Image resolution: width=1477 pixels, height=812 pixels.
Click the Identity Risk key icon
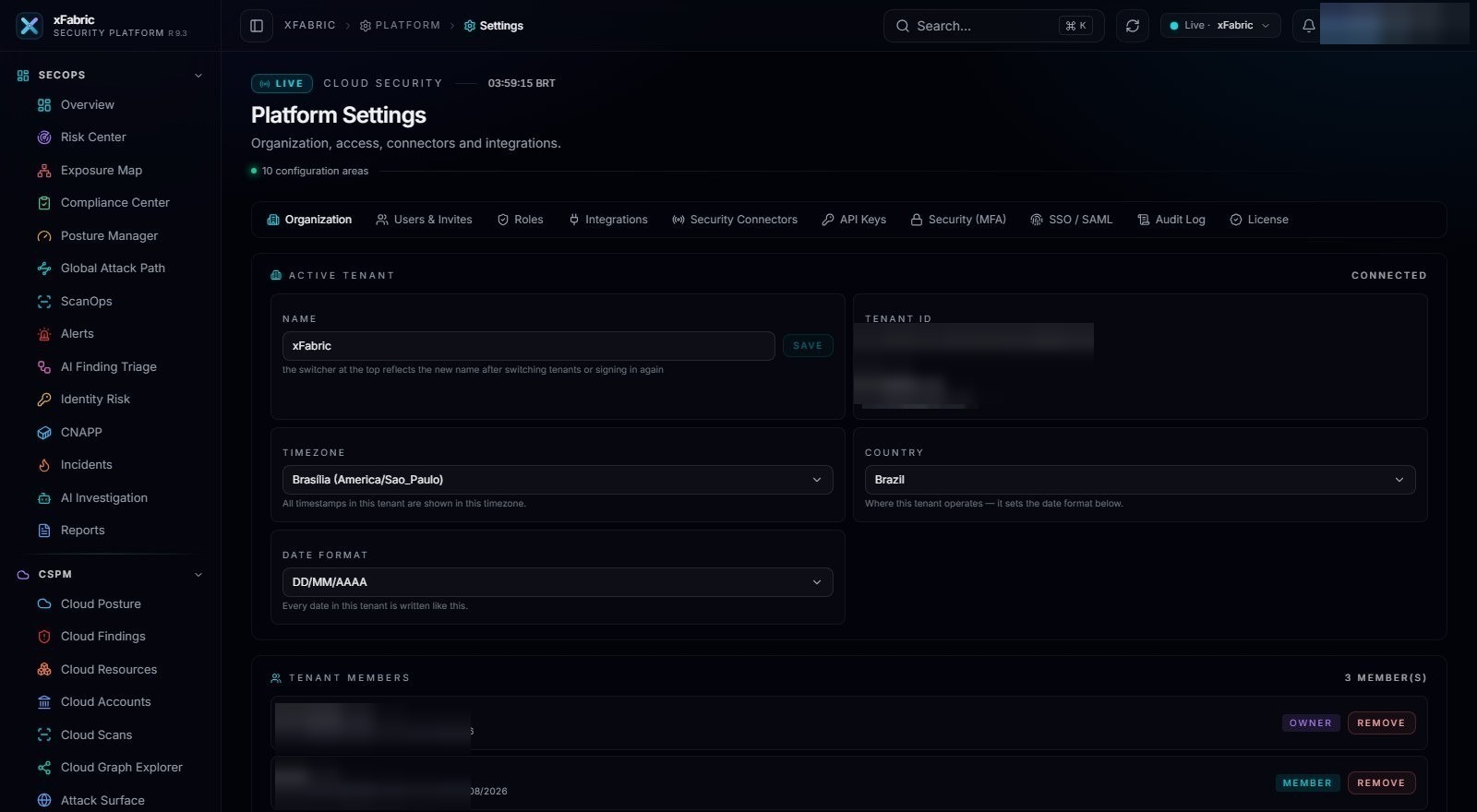(44, 400)
